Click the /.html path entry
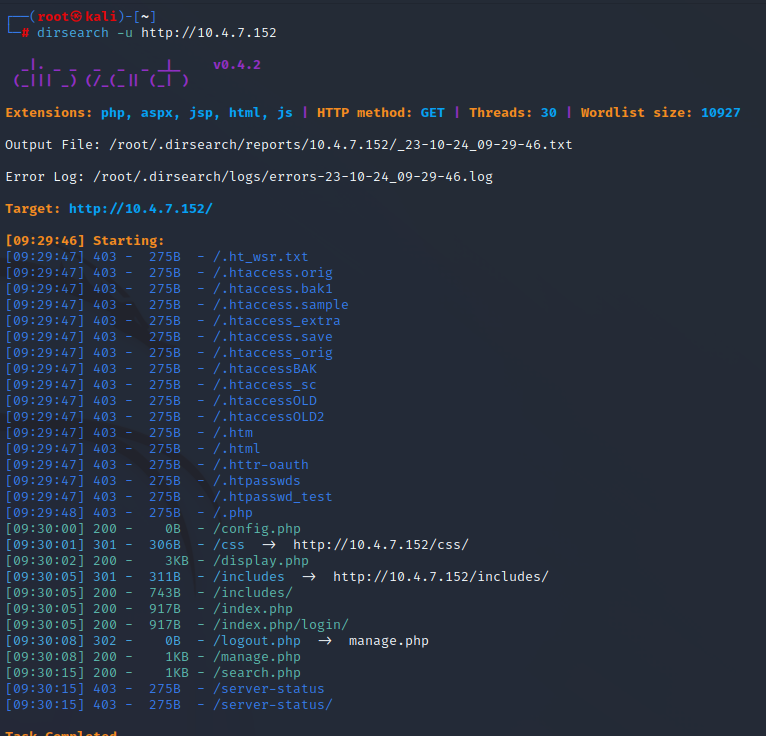 pyautogui.click(x=237, y=449)
